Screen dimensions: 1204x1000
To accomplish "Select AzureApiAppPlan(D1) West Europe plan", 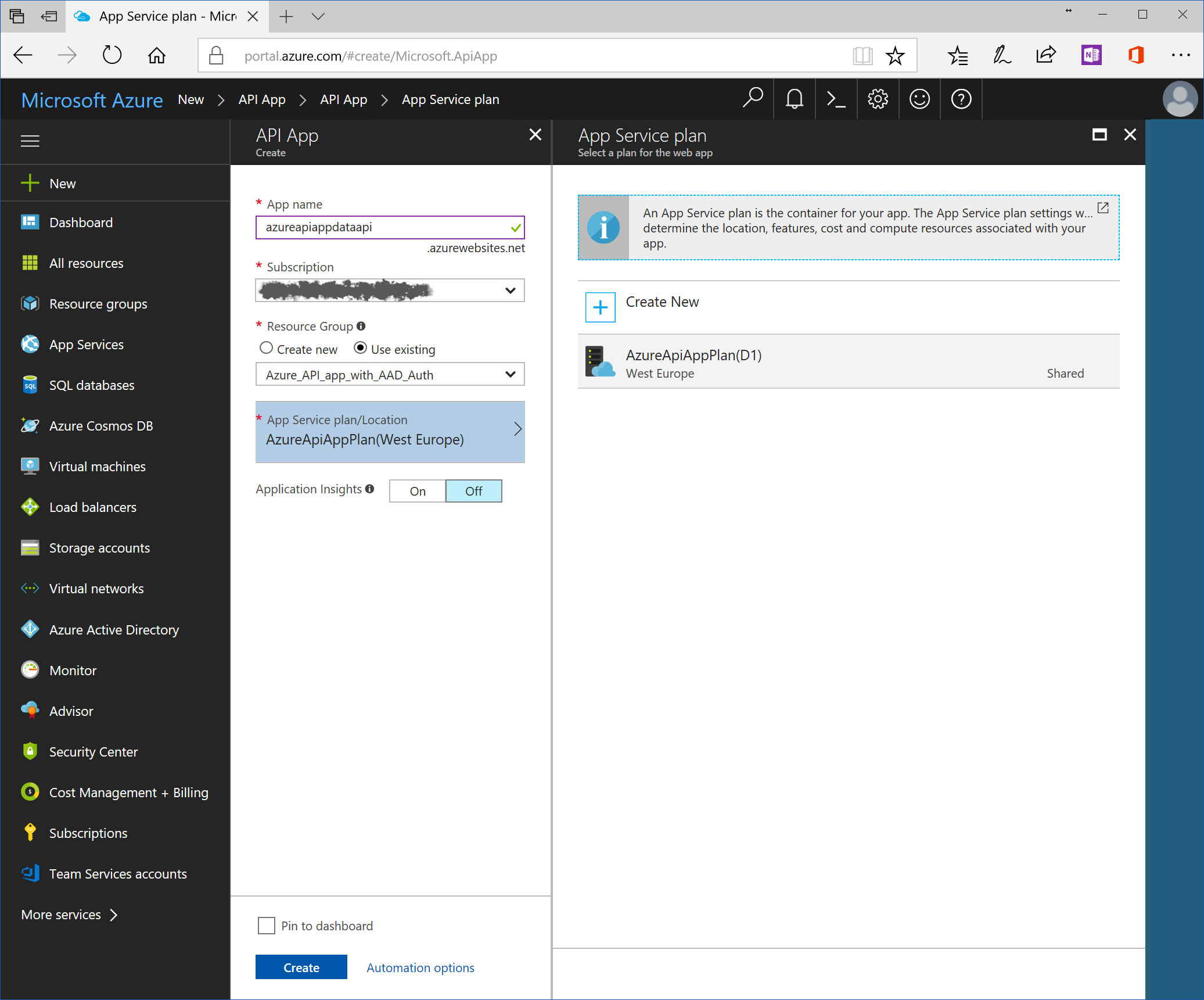I will (848, 362).
